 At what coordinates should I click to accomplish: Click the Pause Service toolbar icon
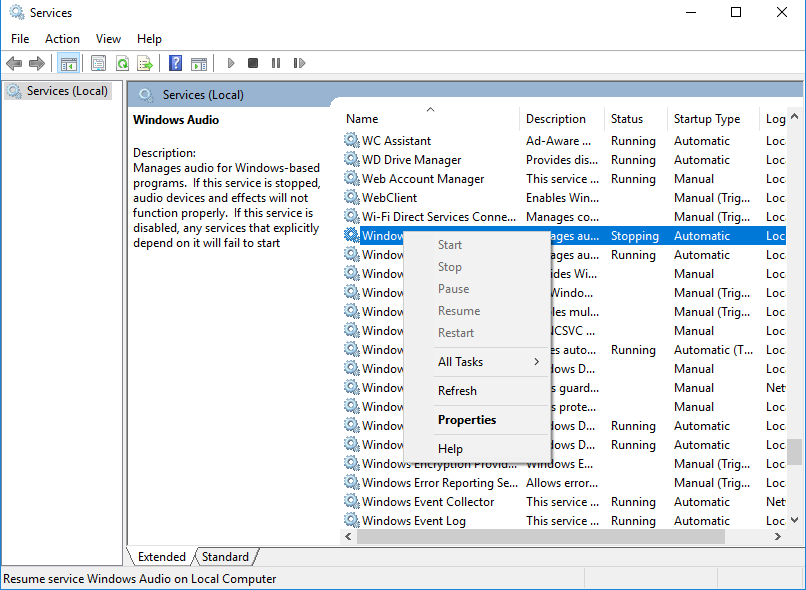(x=276, y=63)
